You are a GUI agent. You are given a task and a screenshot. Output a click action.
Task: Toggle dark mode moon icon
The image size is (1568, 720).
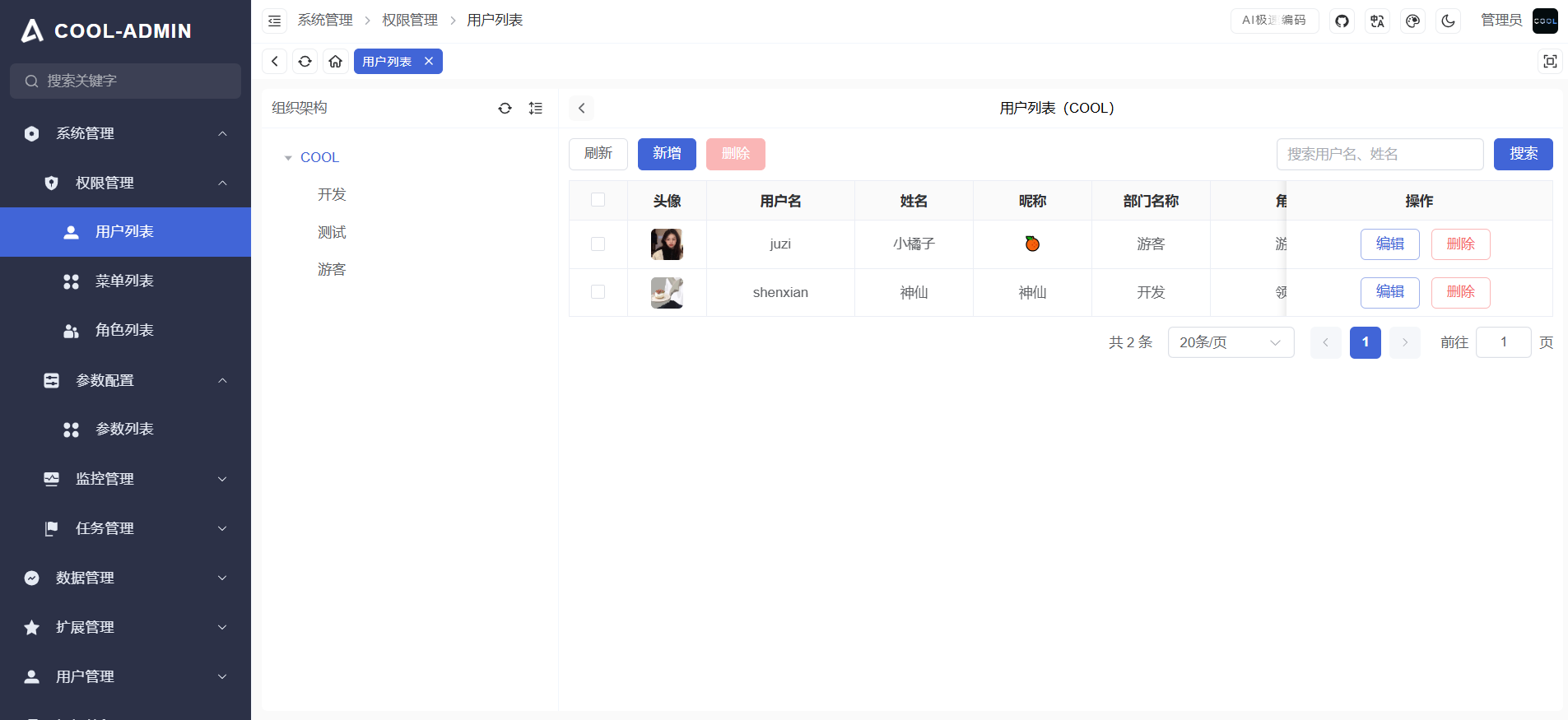click(x=1448, y=21)
